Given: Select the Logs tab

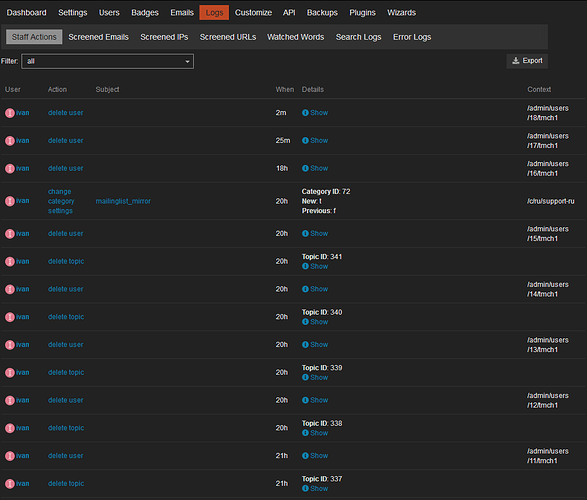Looking at the screenshot, I should click(x=214, y=13).
